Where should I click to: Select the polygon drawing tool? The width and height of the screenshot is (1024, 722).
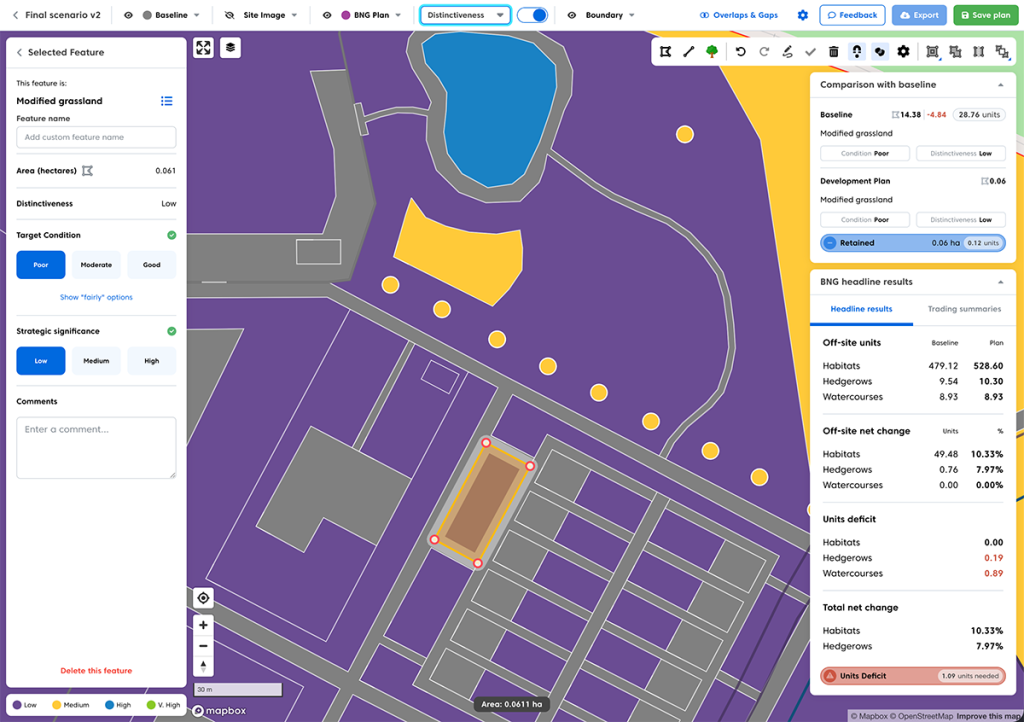point(663,51)
